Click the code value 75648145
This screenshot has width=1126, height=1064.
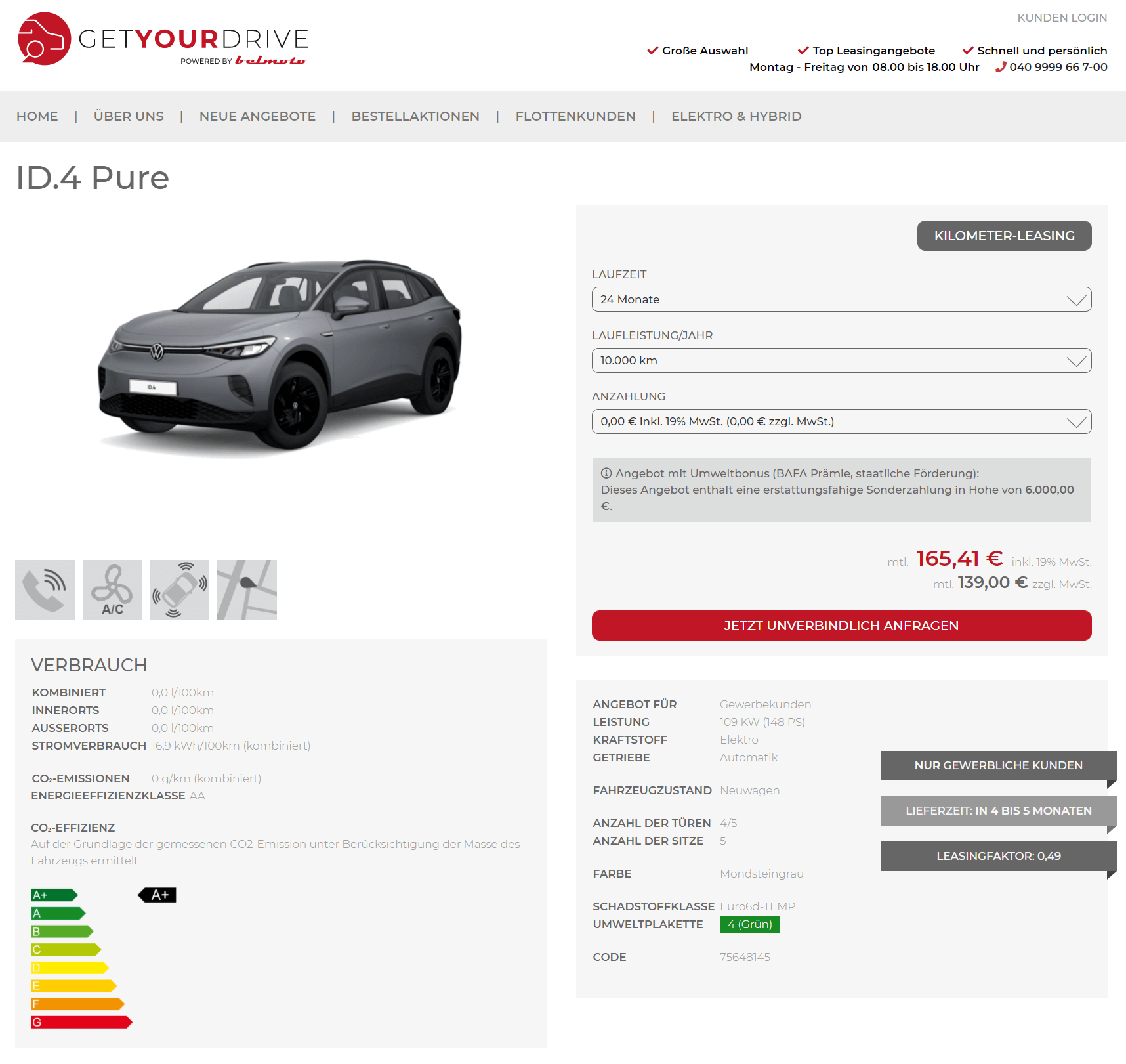(x=745, y=957)
